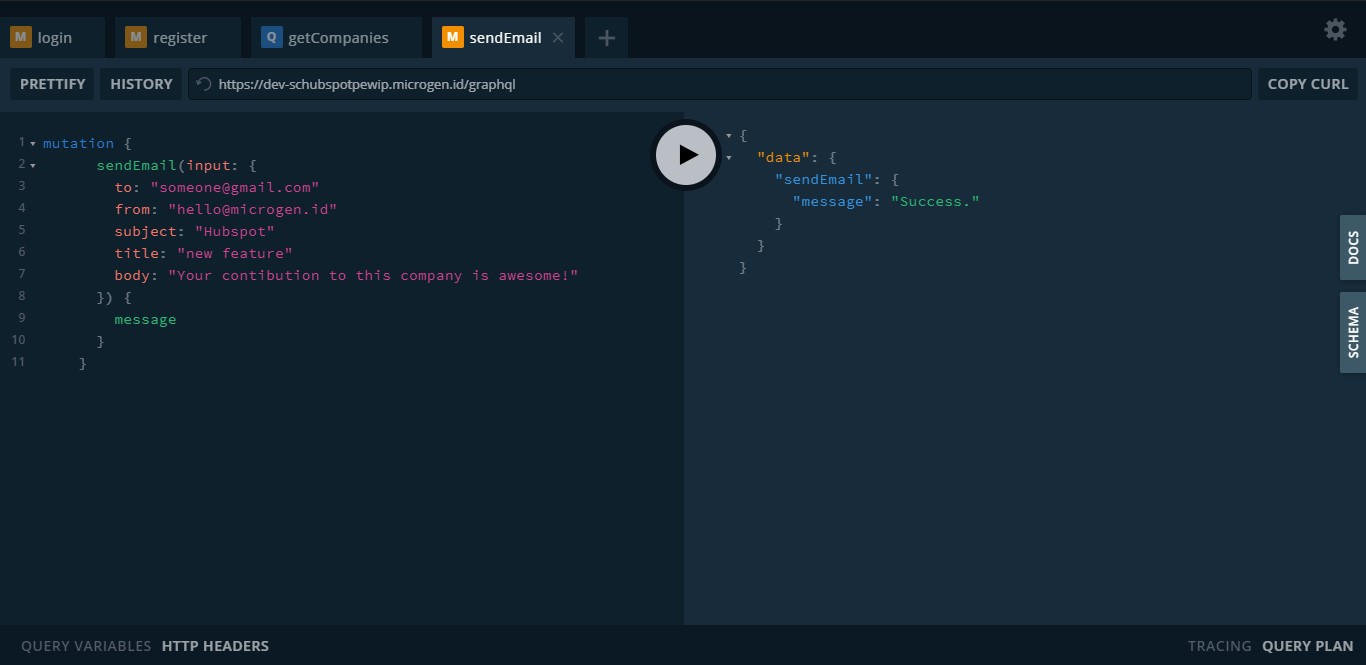Image resolution: width=1366 pixels, height=665 pixels.
Task: Execute the sendEmail mutation with play button
Action: (686, 154)
